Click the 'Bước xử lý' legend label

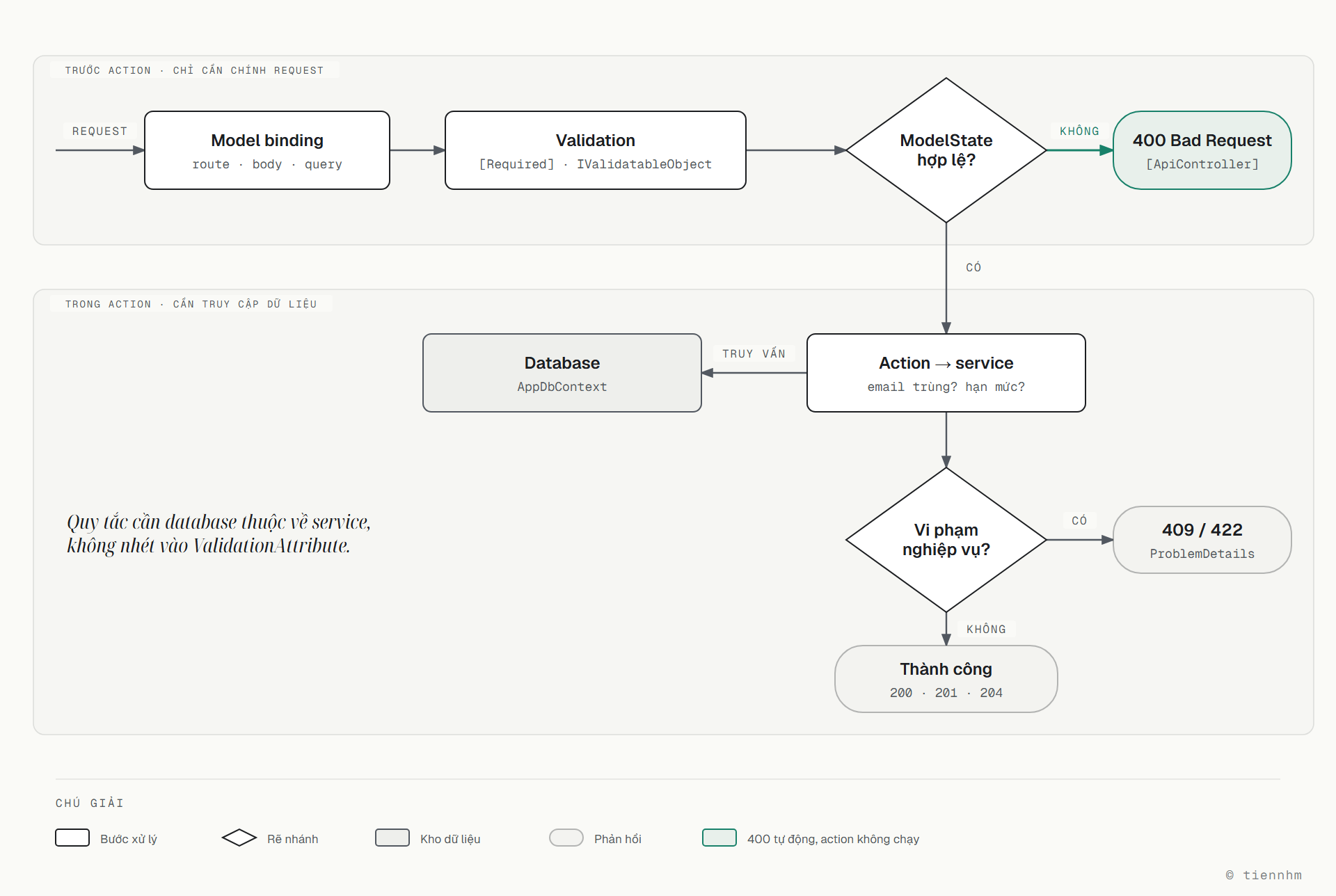[129, 839]
